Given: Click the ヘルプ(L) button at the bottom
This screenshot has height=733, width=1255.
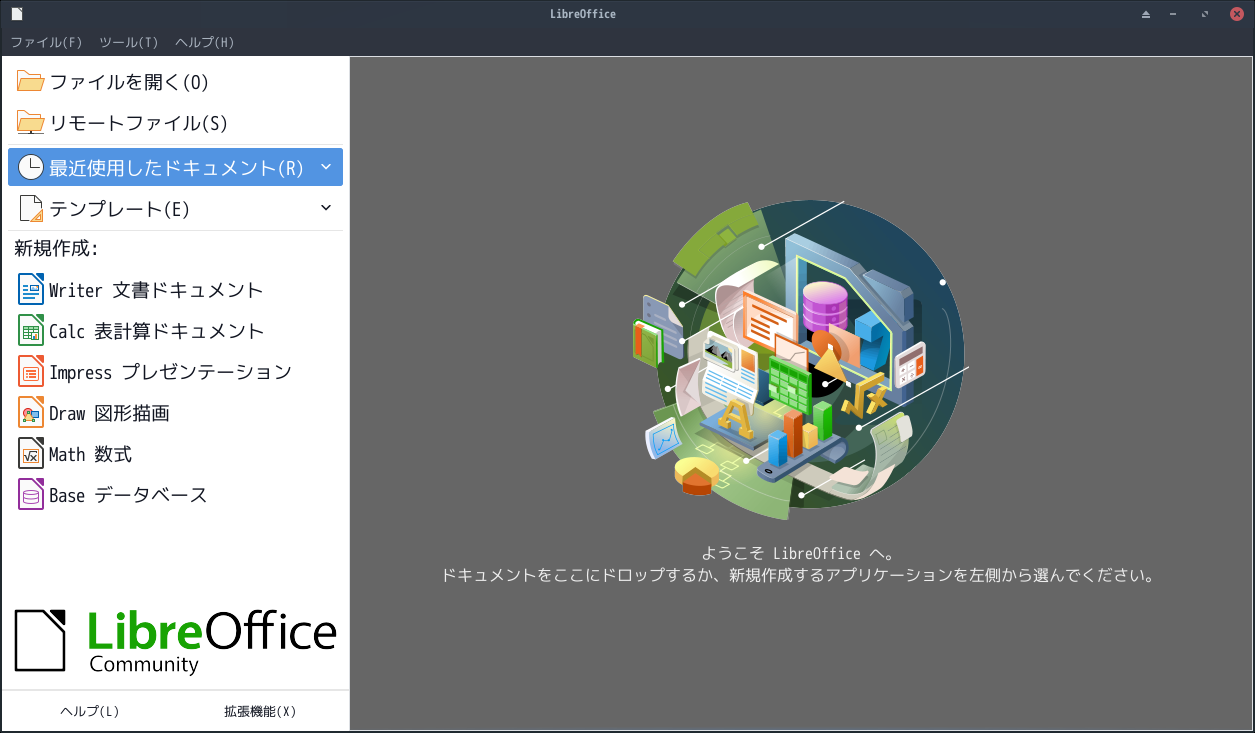Looking at the screenshot, I should pos(90,711).
